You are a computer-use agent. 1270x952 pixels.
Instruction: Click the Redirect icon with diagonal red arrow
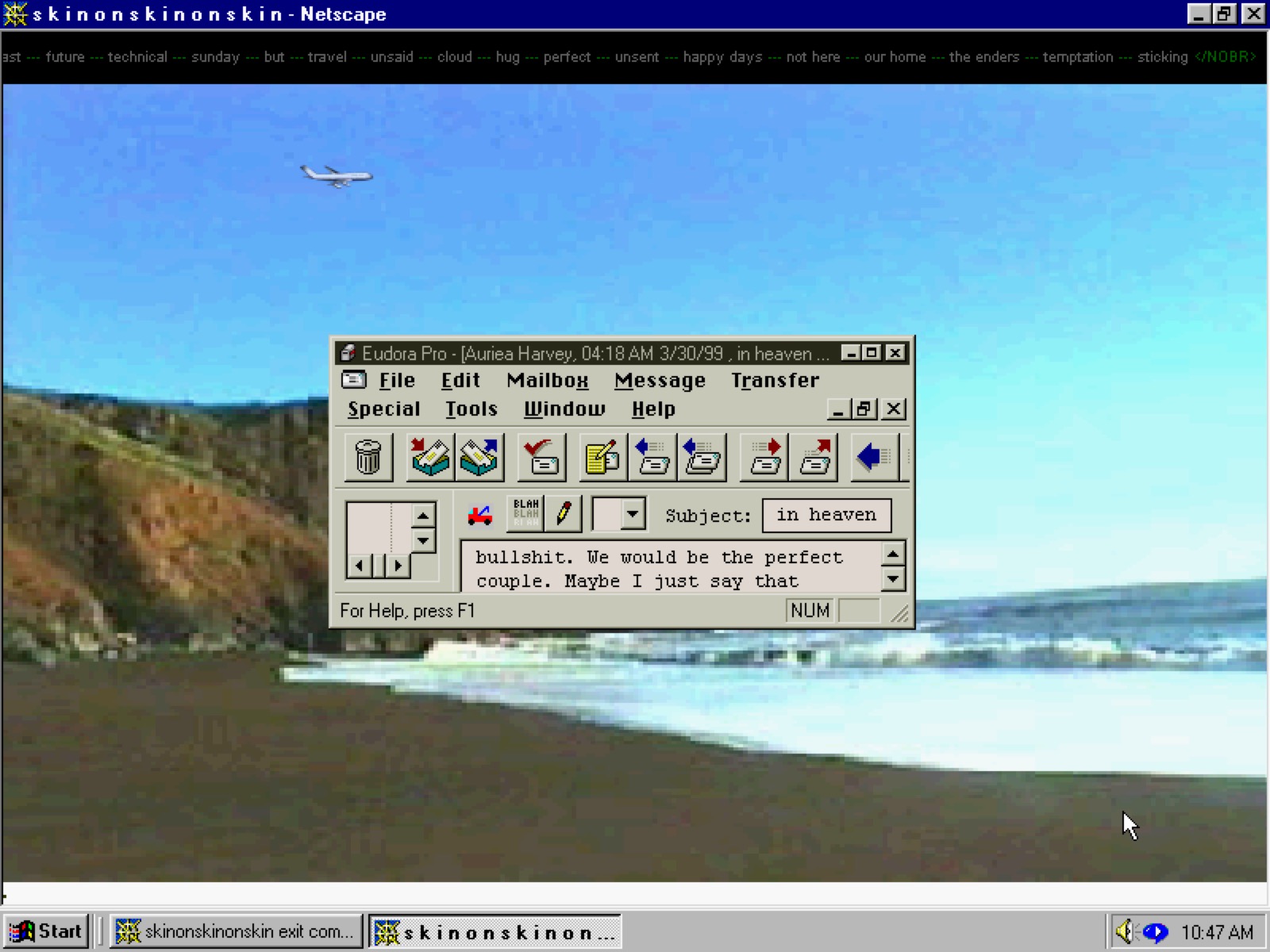coord(814,457)
